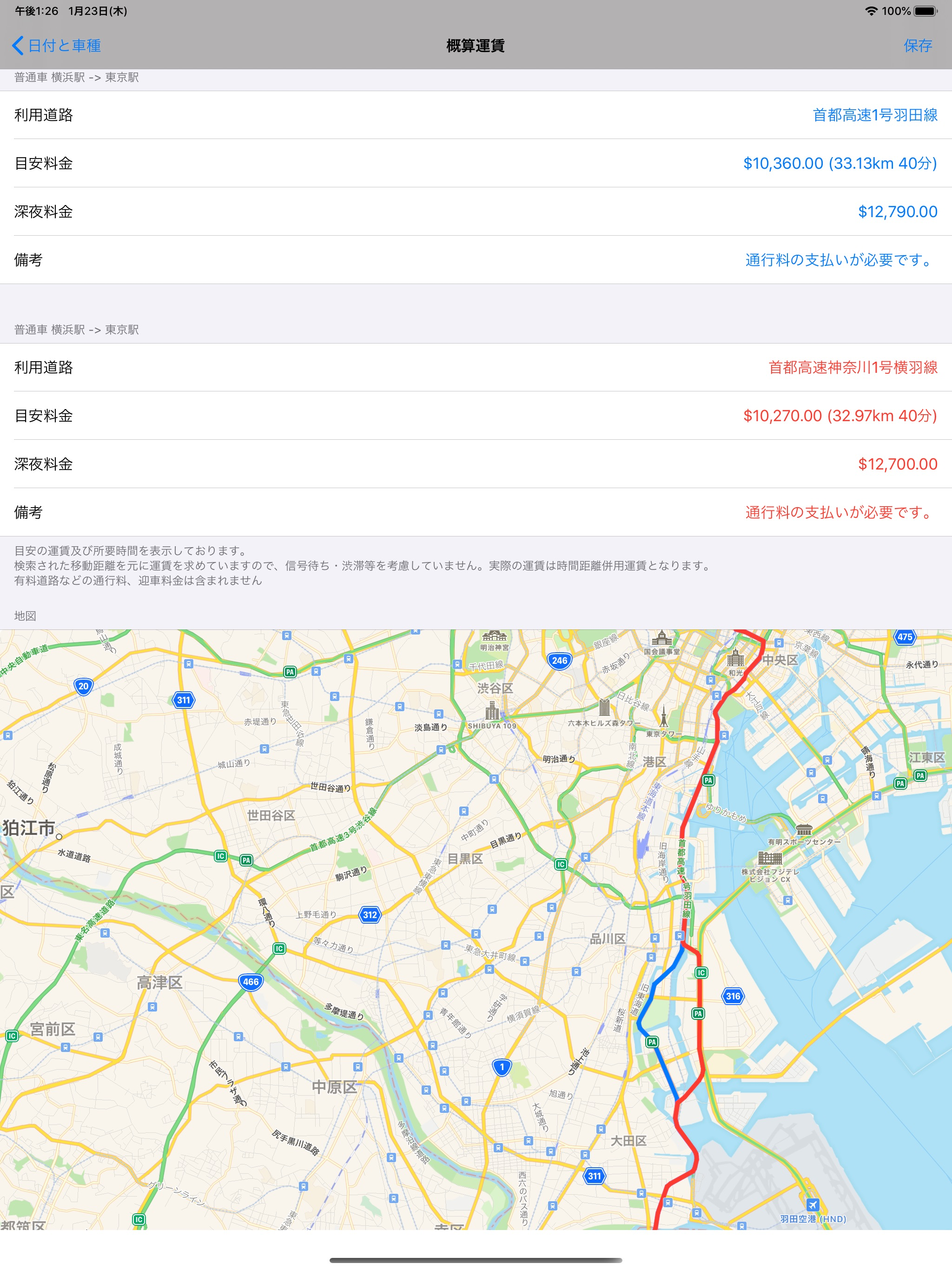Tap the Tokyo Tower landmark icon
The height and width of the screenshot is (1270, 952).
(x=663, y=717)
